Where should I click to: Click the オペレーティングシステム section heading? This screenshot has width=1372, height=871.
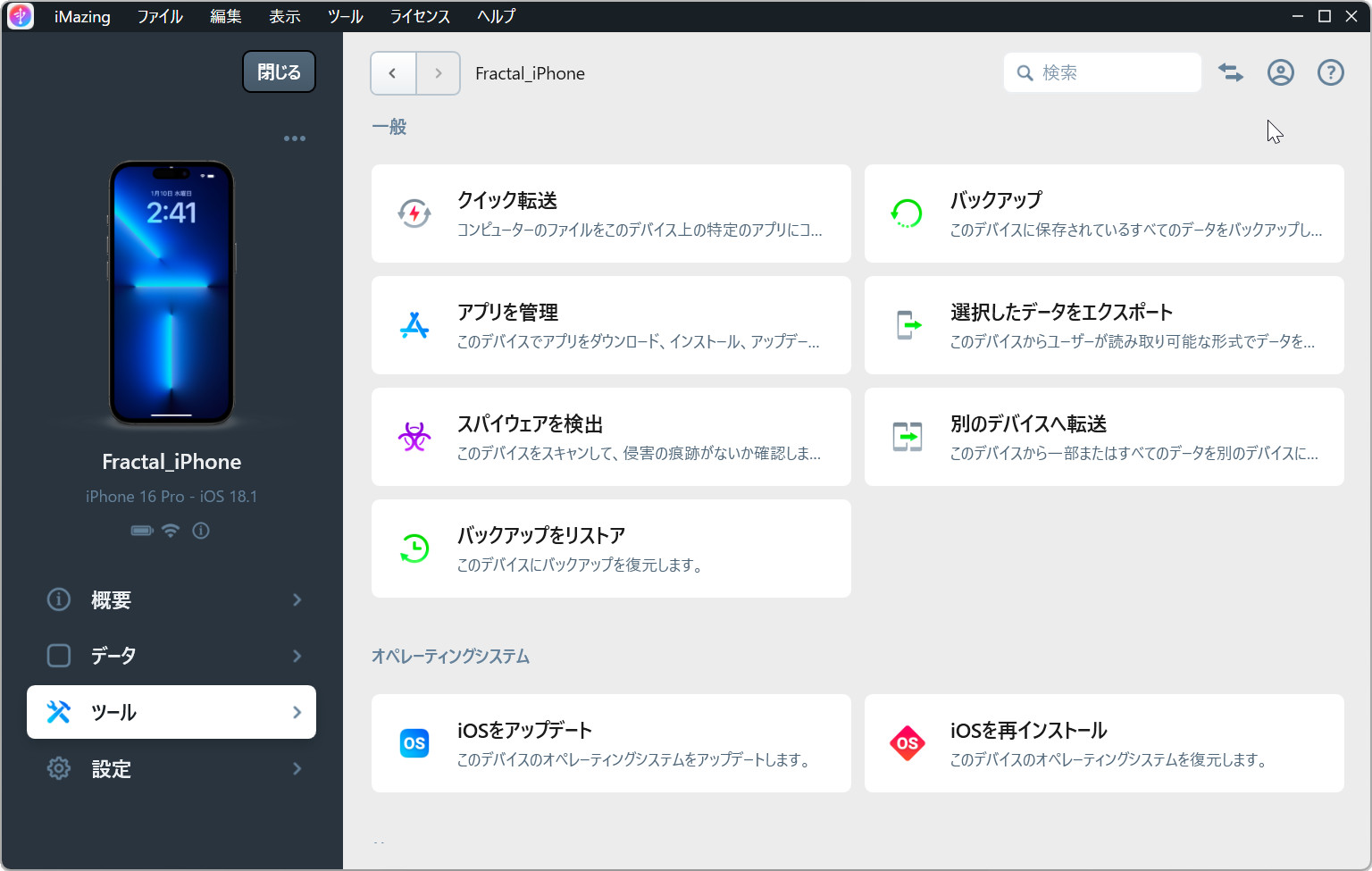(x=451, y=657)
